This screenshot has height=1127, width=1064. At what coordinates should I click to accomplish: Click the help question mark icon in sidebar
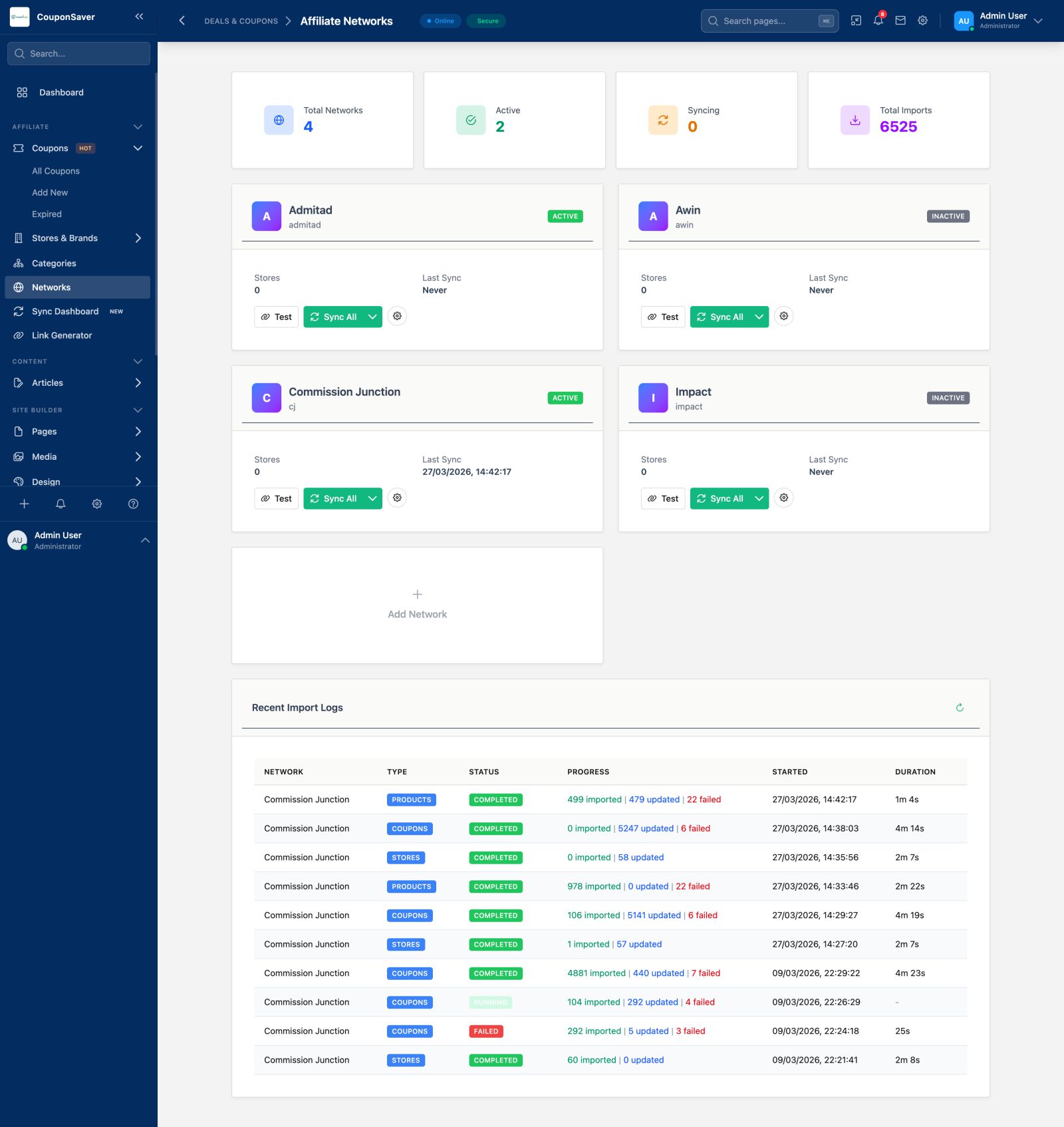133,504
